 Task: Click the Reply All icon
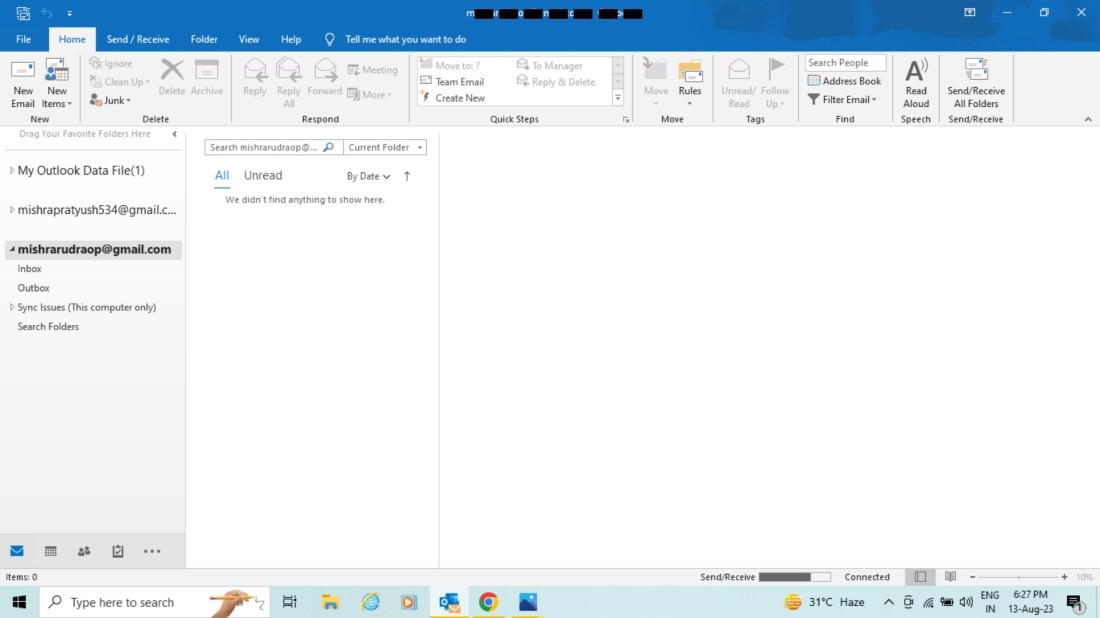click(288, 83)
